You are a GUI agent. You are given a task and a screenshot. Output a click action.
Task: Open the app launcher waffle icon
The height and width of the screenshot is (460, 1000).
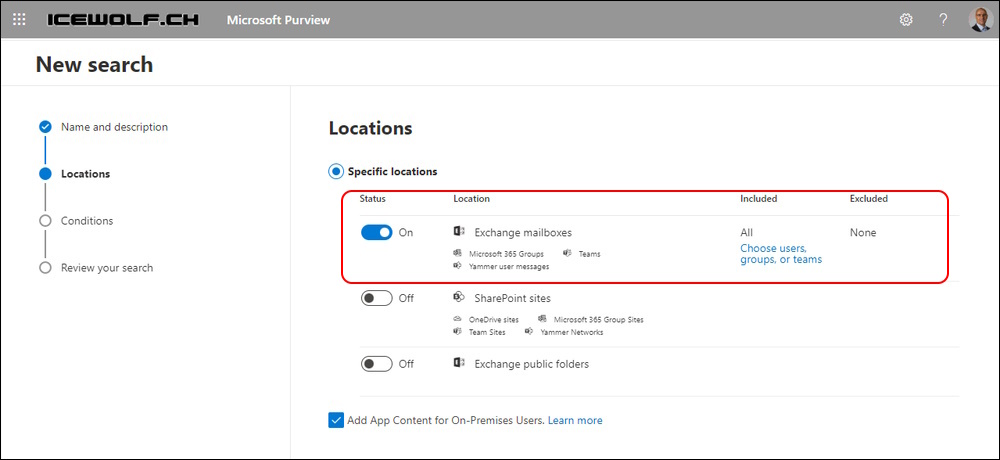pos(19,20)
